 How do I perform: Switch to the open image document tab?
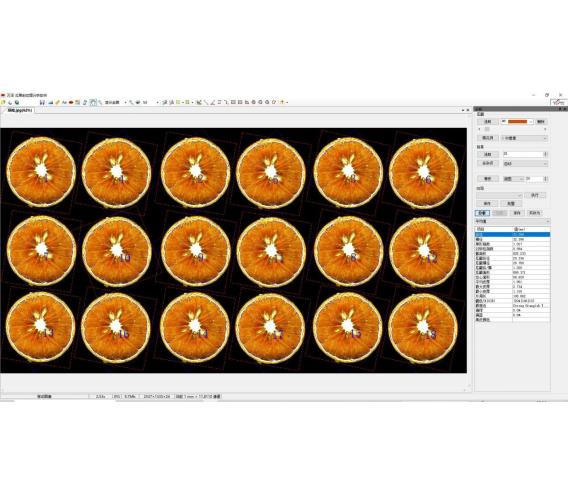click(x=19, y=110)
